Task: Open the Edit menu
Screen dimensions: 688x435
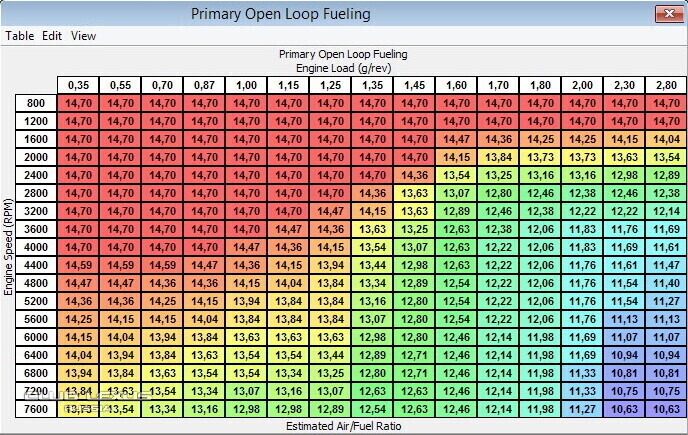Action: (52, 36)
